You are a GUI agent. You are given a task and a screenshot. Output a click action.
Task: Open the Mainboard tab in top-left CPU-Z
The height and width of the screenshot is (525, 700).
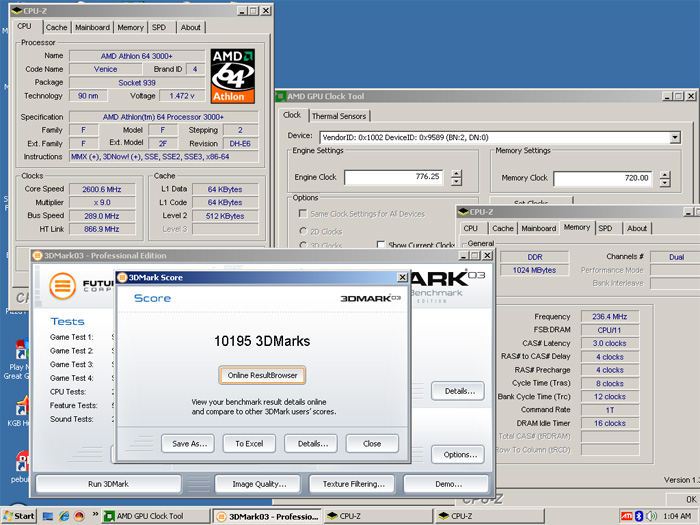(x=92, y=27)
